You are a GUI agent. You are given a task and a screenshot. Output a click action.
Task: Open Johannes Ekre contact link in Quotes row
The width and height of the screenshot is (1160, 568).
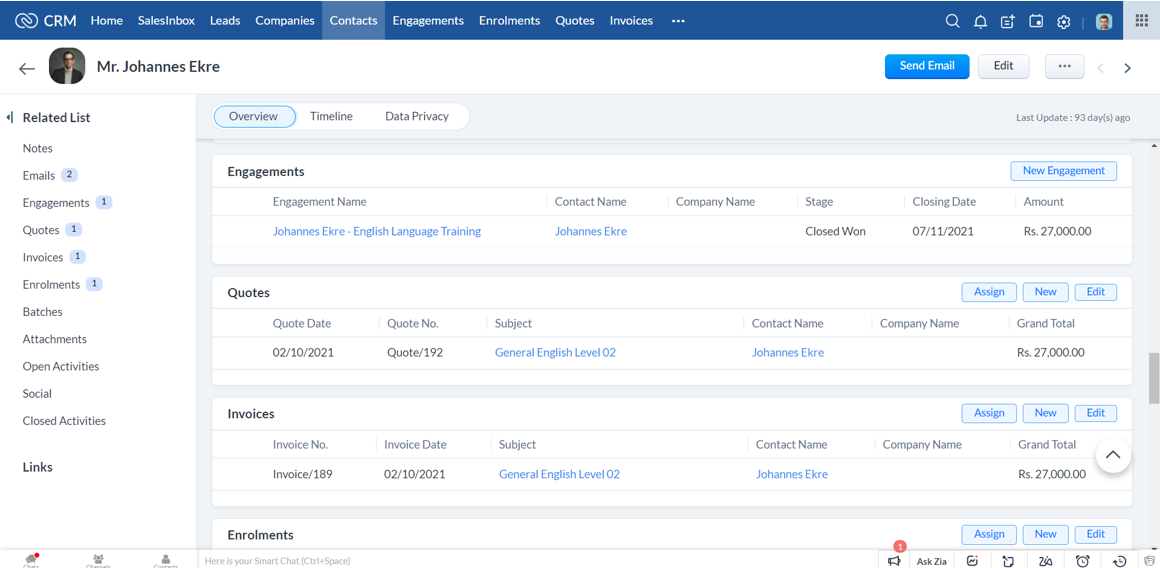coord(788,353)
